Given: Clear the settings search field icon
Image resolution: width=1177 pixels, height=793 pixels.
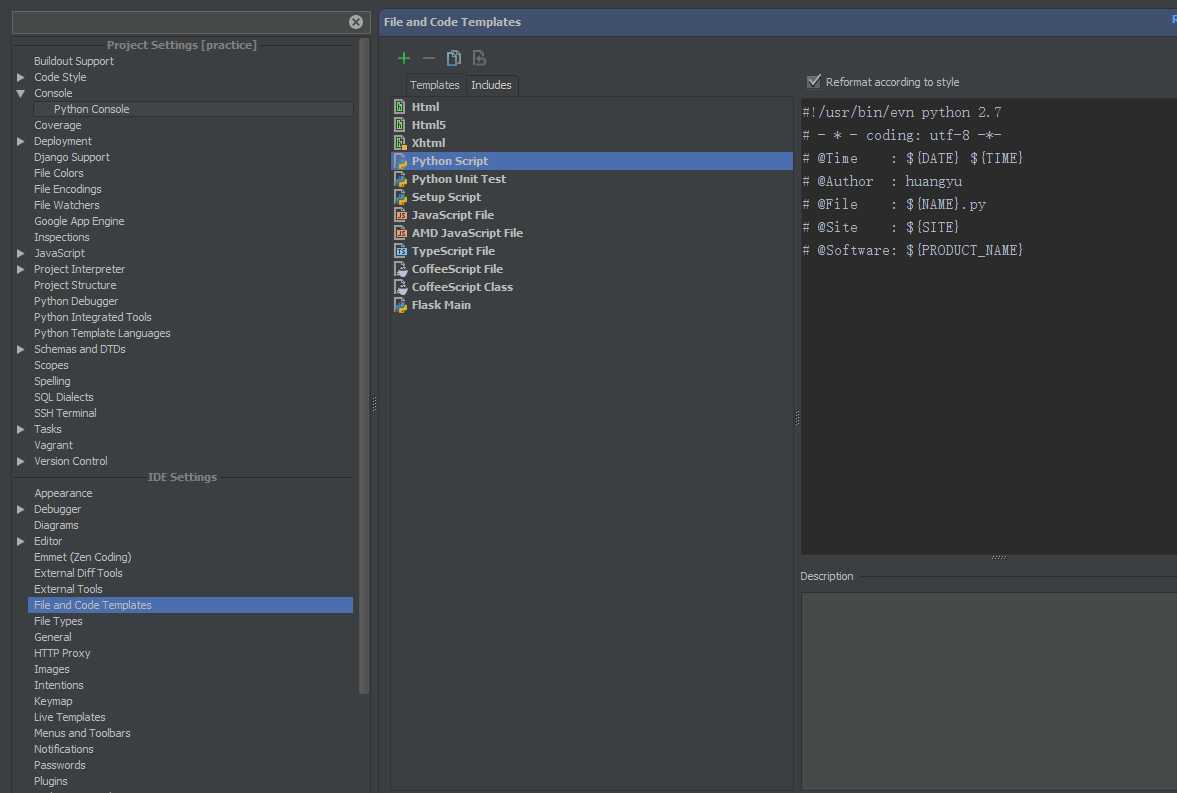Looking at the screenshot, I should point(356,22).
